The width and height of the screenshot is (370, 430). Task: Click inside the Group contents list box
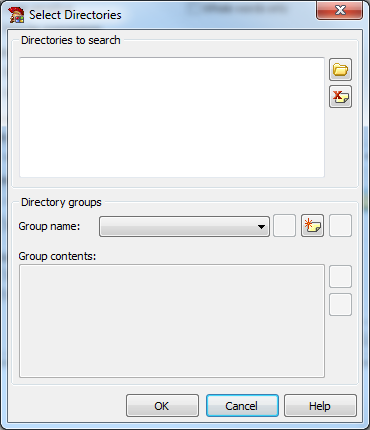pyautogui.click(x=172, y=321)
